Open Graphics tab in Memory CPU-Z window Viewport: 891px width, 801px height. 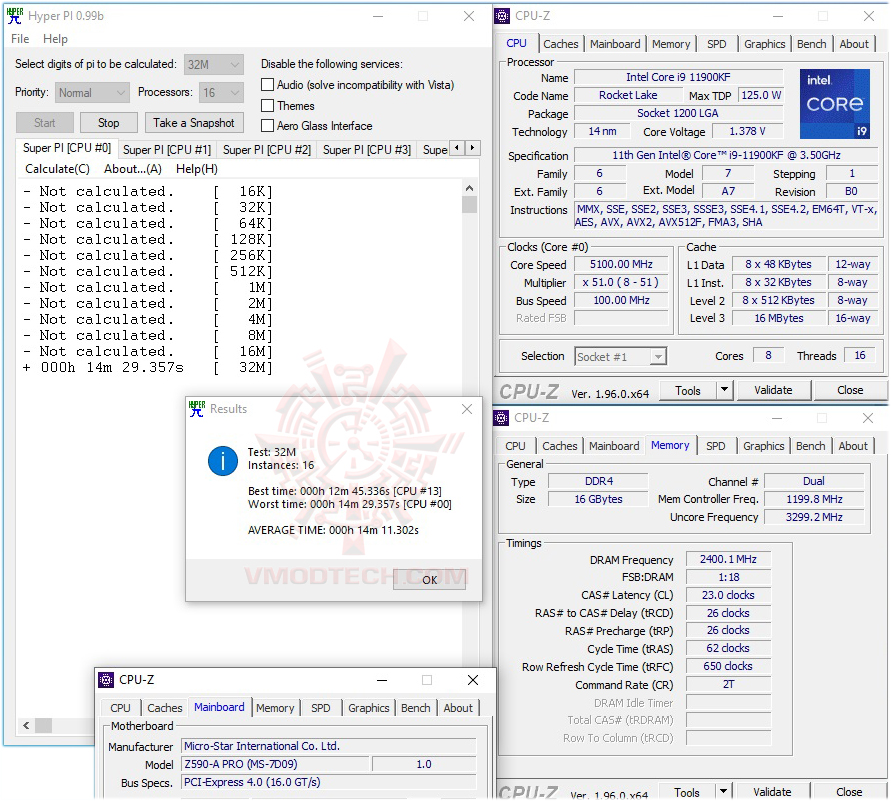click(x=763, y=446)
